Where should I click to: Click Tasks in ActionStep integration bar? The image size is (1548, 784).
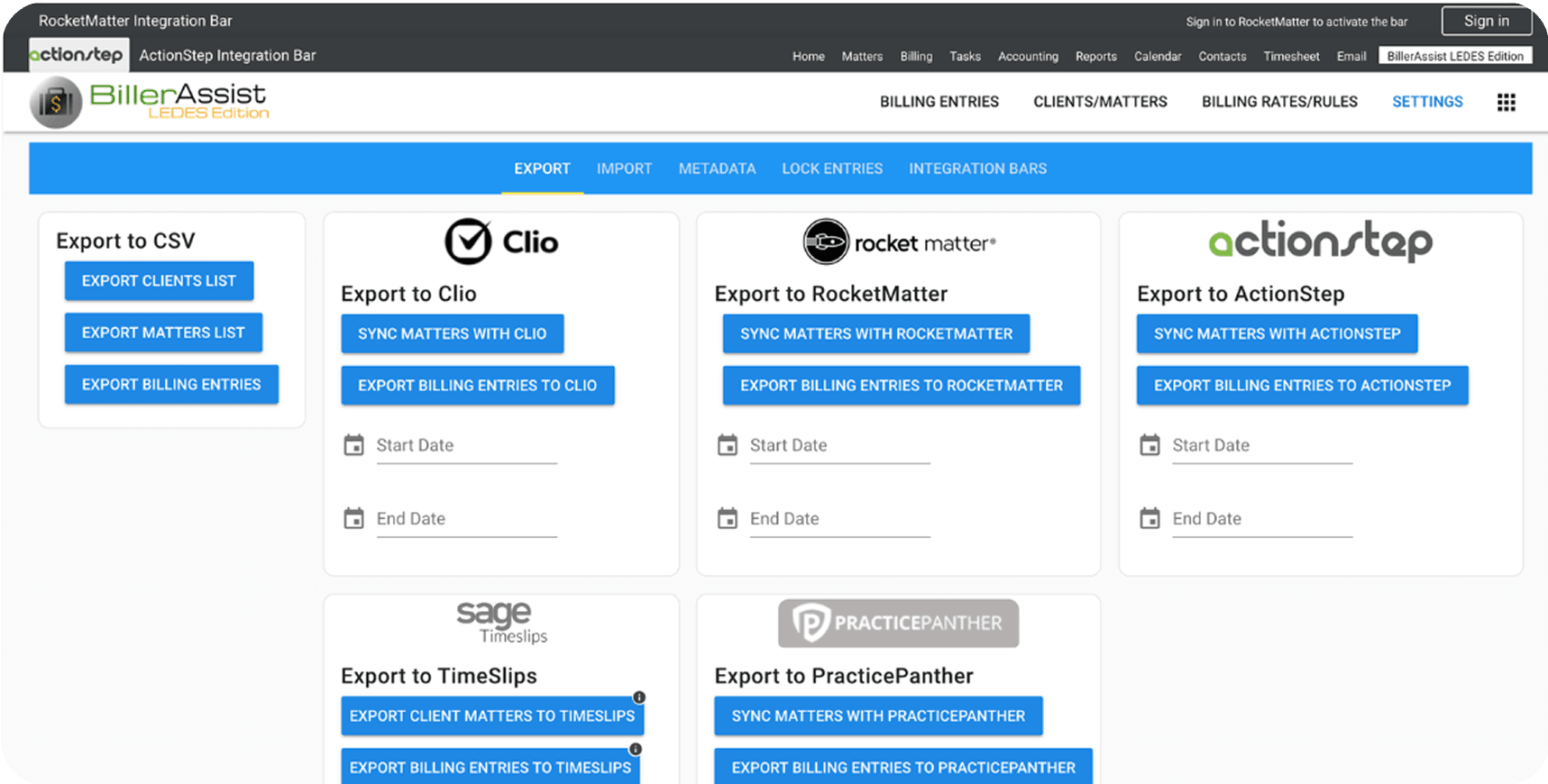(x=965, y=56)
